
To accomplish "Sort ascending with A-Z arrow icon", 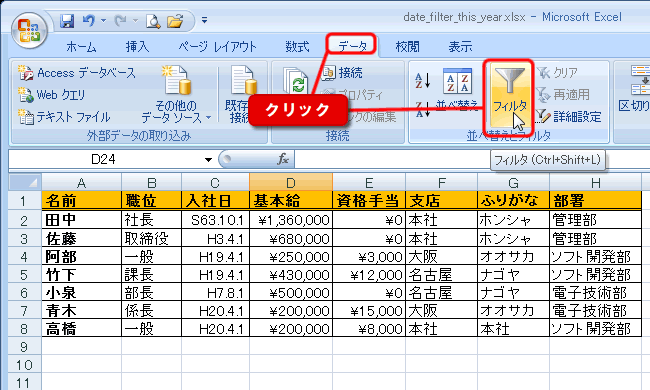I will 422,81.
